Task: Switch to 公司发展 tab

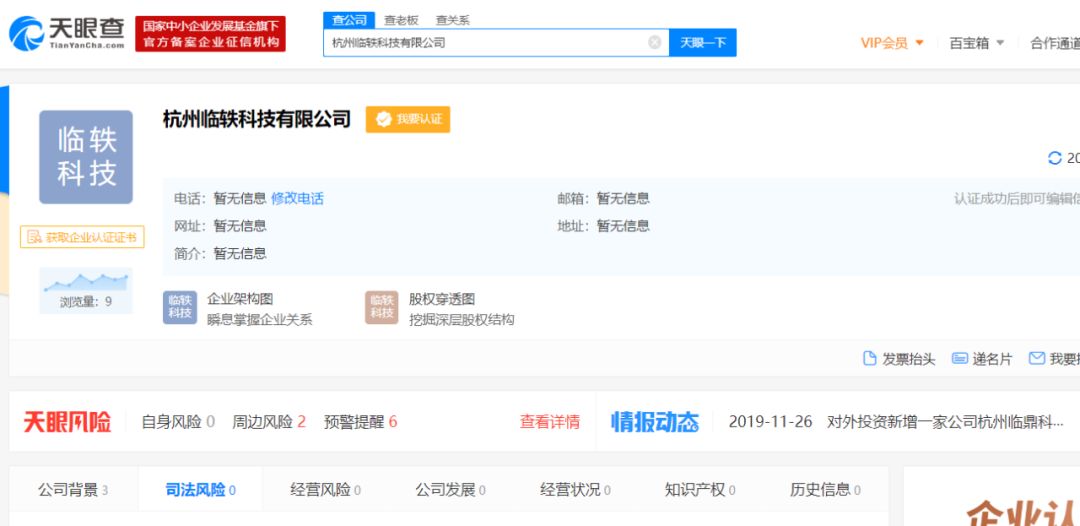Action: [x=450, y=490]
